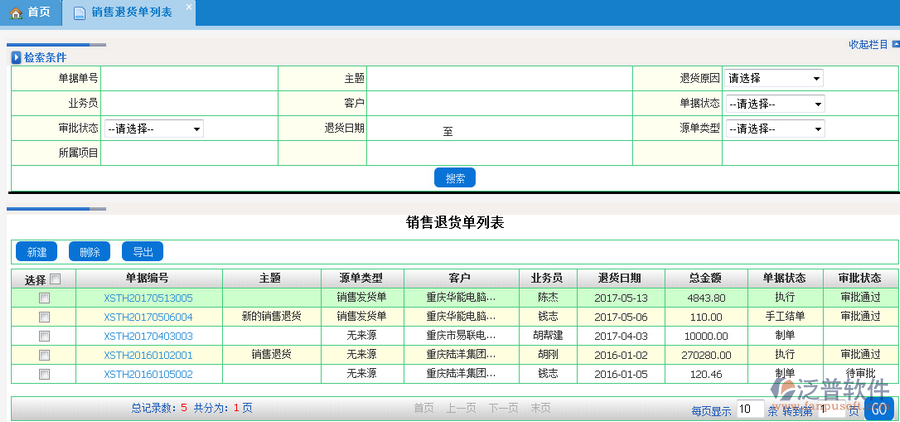Export list with 导出 button

pyautogui.click(x=142, y=252)
